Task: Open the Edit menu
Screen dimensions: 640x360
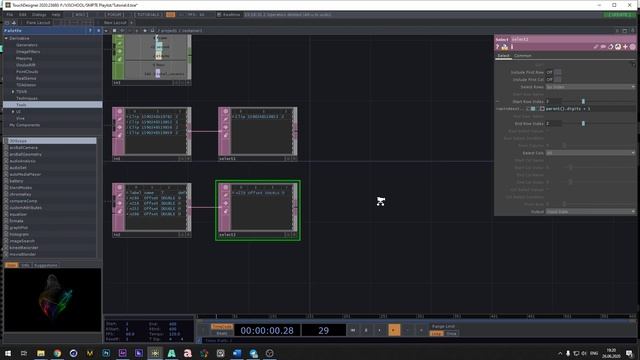Action: click(x=22, y=15)
